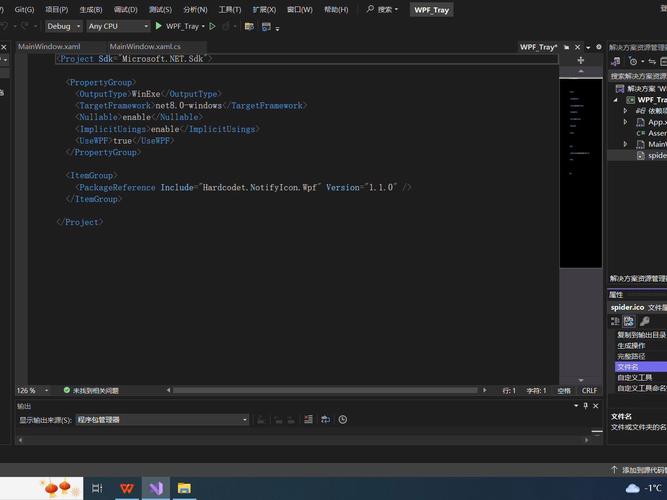The height and width of the screenshot is (500, 667).
Task: Toggle word wrap icon in output panel
Action: [326, 420]
